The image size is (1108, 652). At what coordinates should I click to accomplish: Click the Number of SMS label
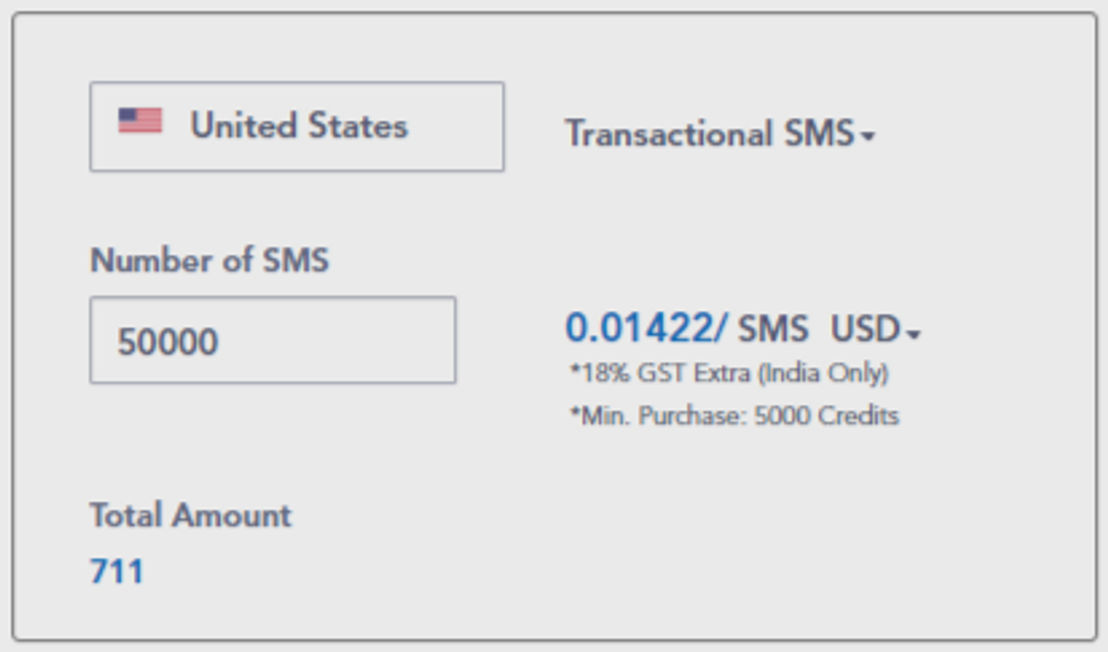[209, 260]
